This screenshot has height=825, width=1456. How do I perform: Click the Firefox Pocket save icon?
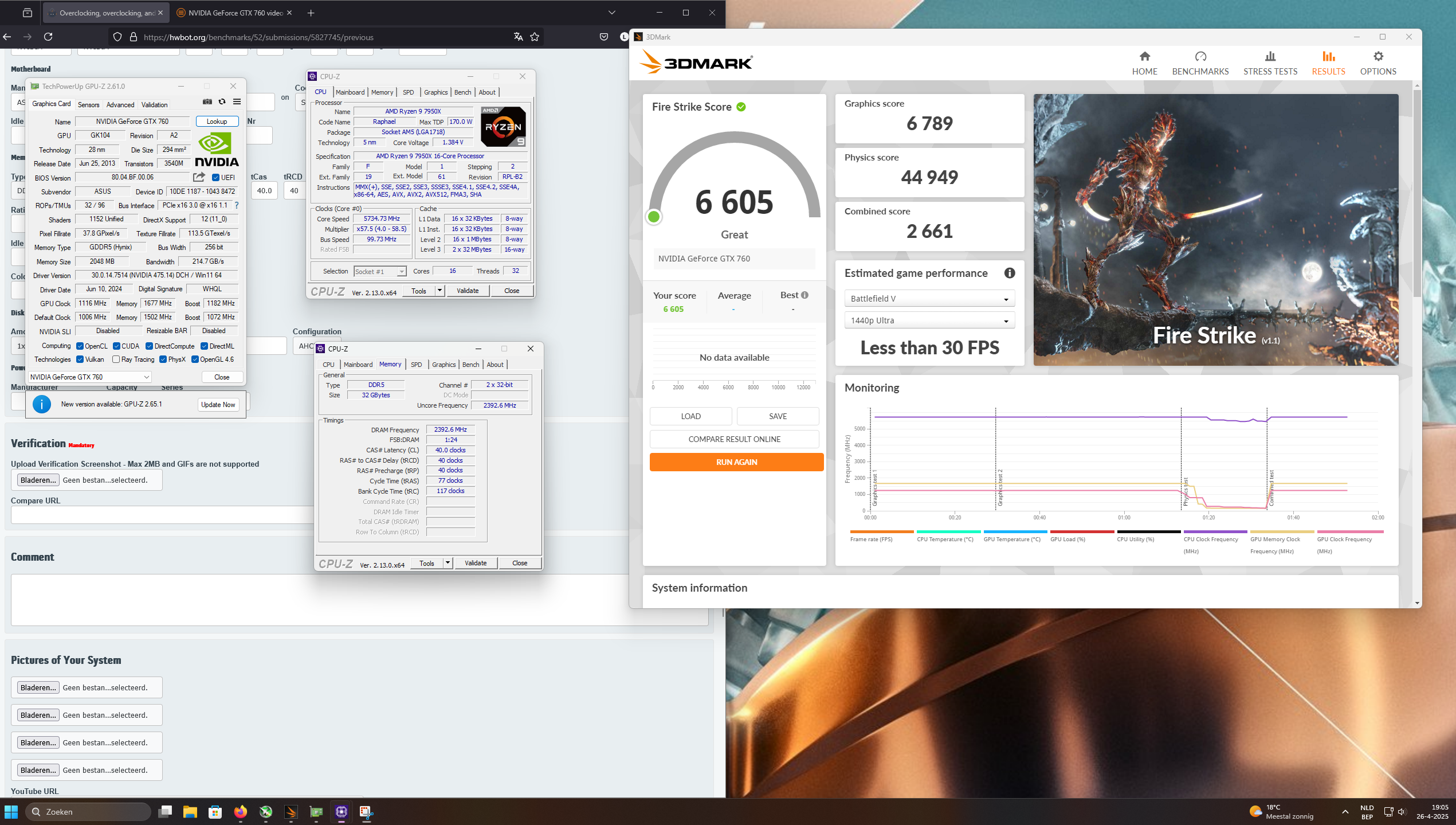pyautogui.click(x=604, y=37)
